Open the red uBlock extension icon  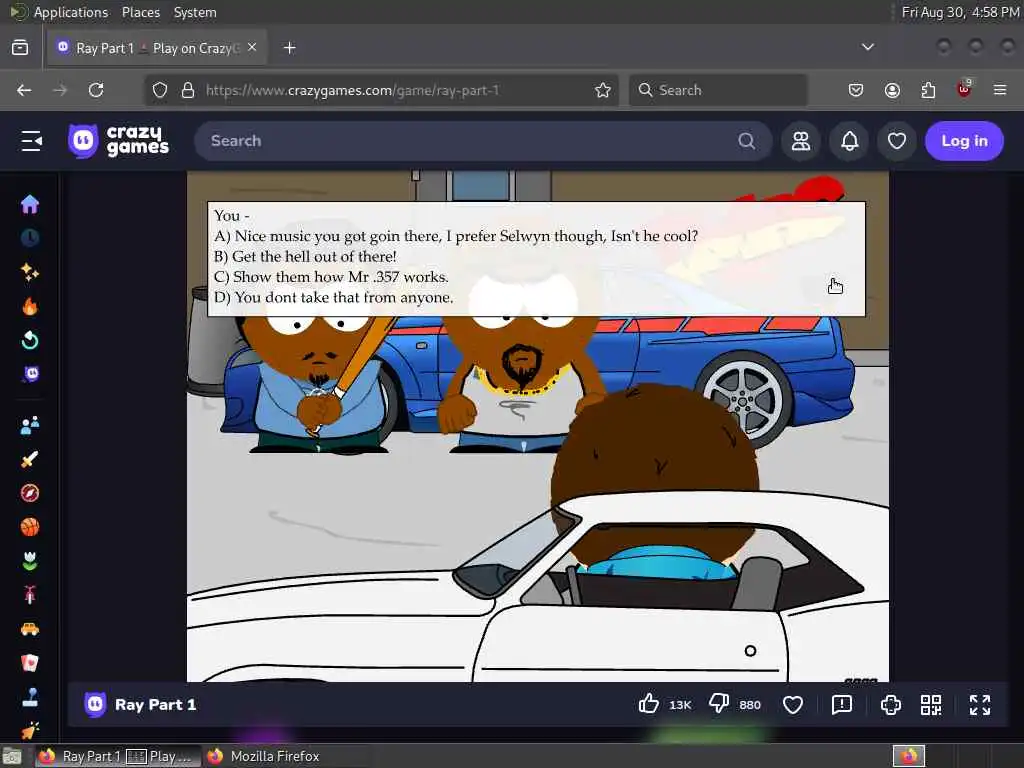click(964, 89)
